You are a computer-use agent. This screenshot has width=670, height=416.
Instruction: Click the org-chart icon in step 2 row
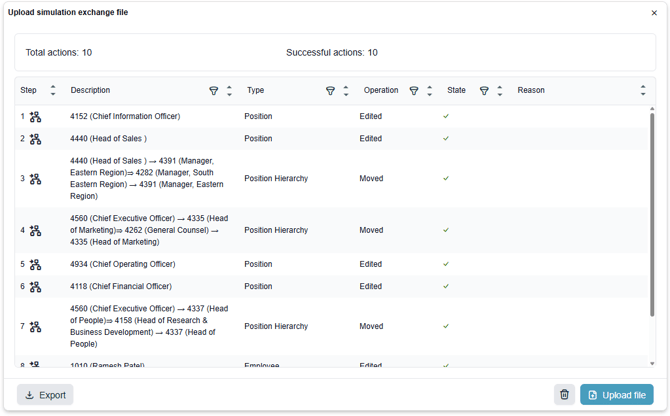[x=35, y=139]
